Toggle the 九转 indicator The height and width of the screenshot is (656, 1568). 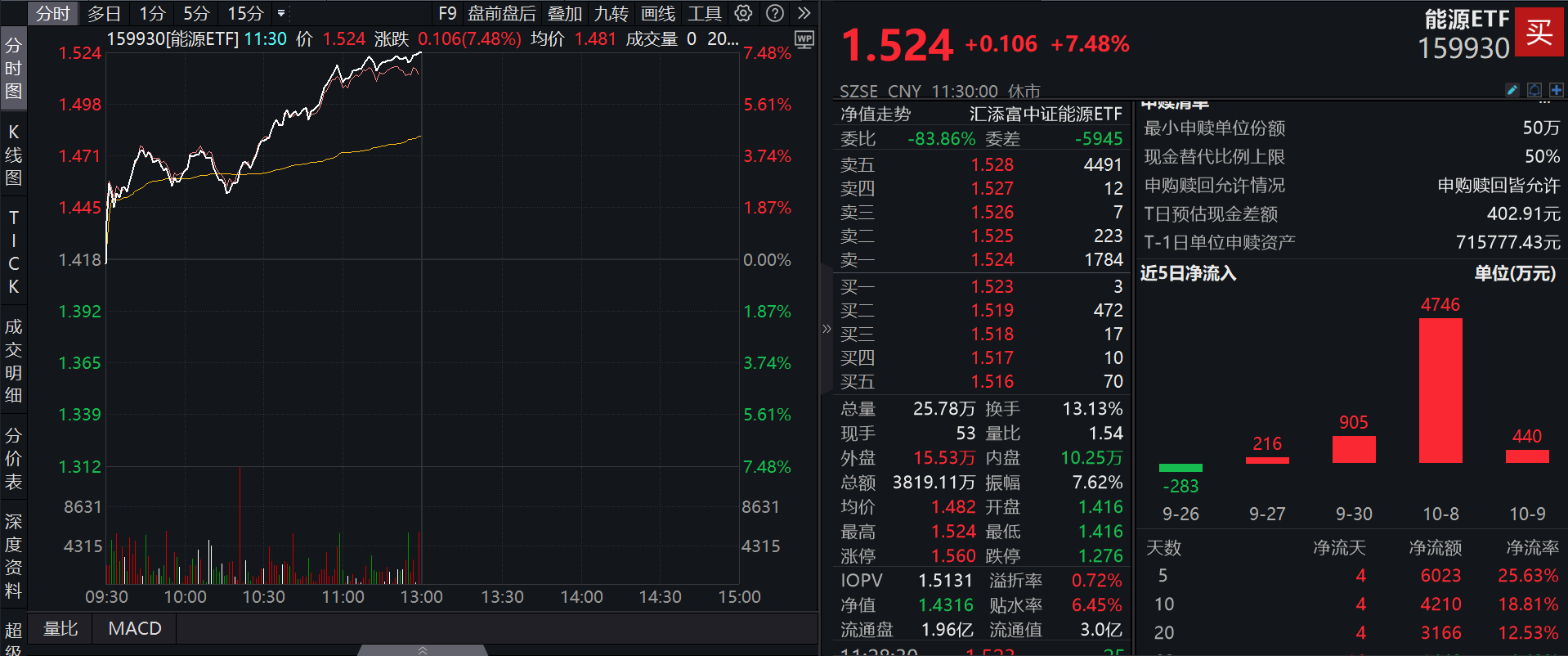[x=612, y=13]
